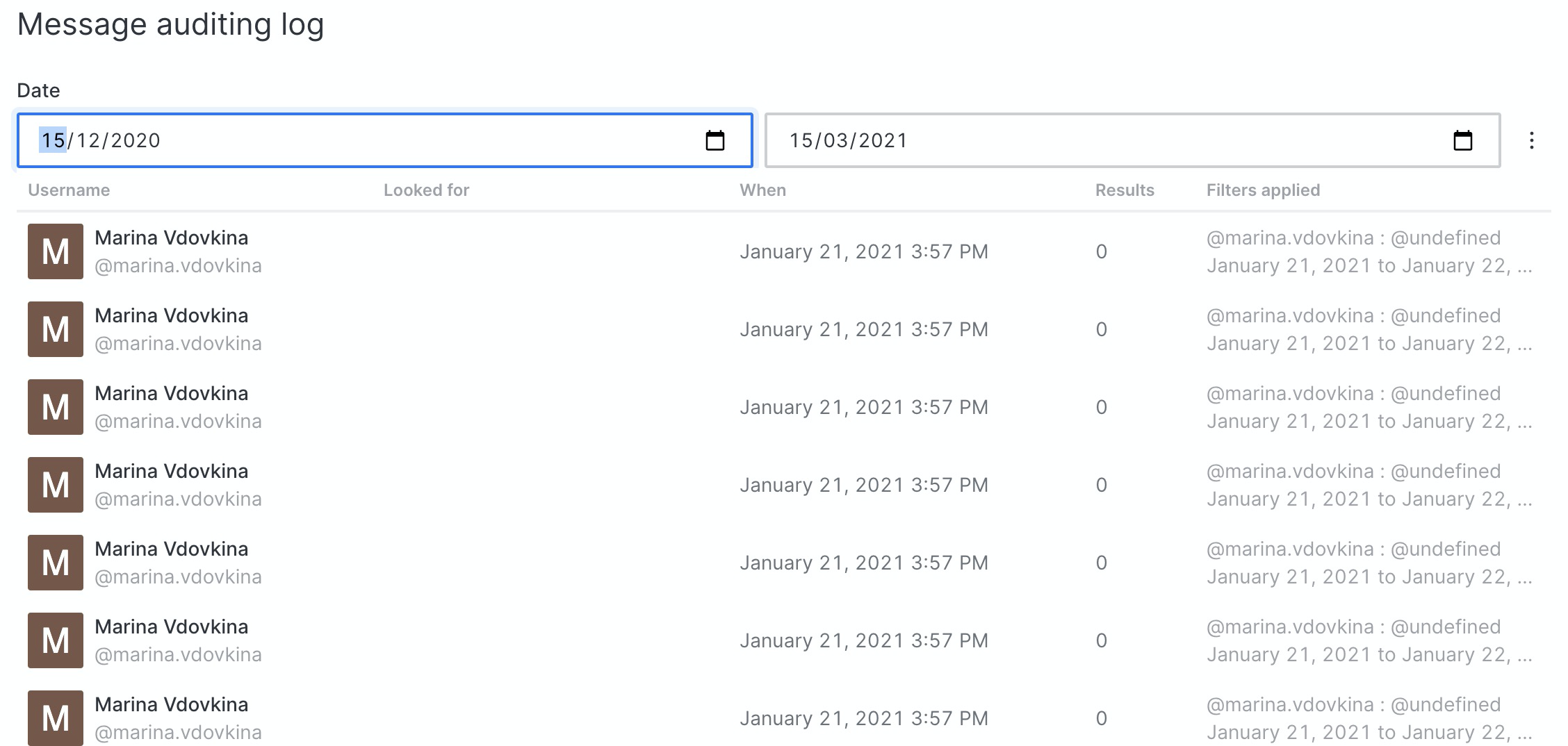Click the Filters applied column header

pos(1263,190)
